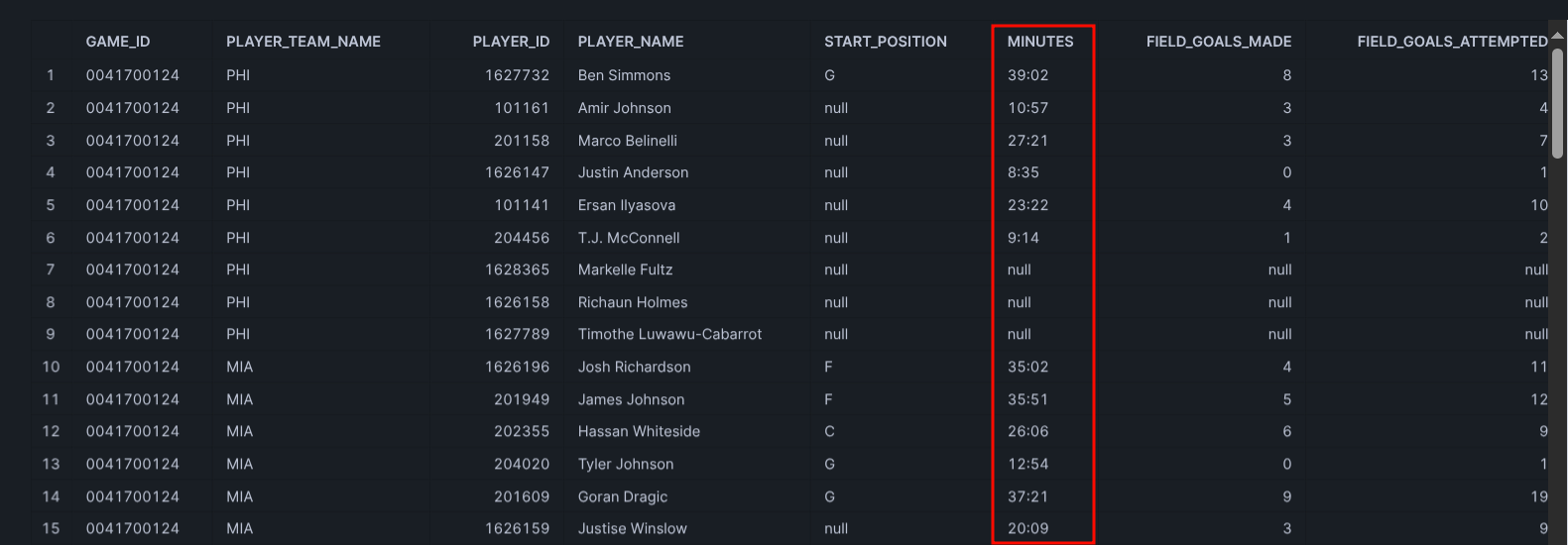Image resolution: width=1568 pixels, height=545 pixels.
Task: Click the scrollbar up arrow
Action: click(x=1558, y=36)
